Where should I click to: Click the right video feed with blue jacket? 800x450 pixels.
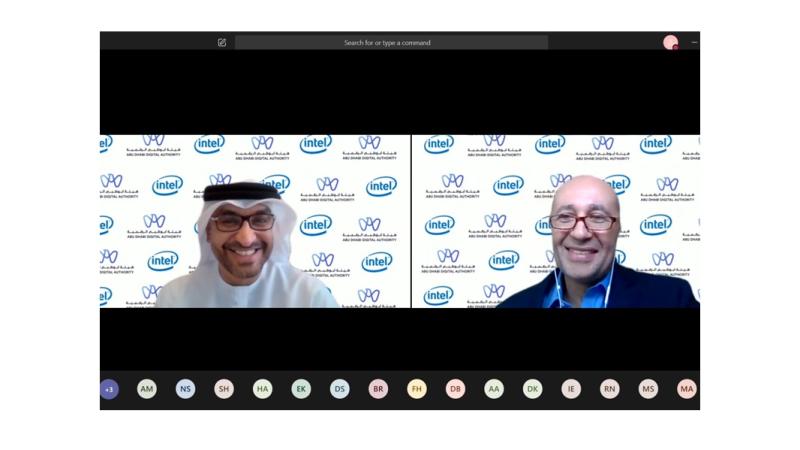pos(556,221)
